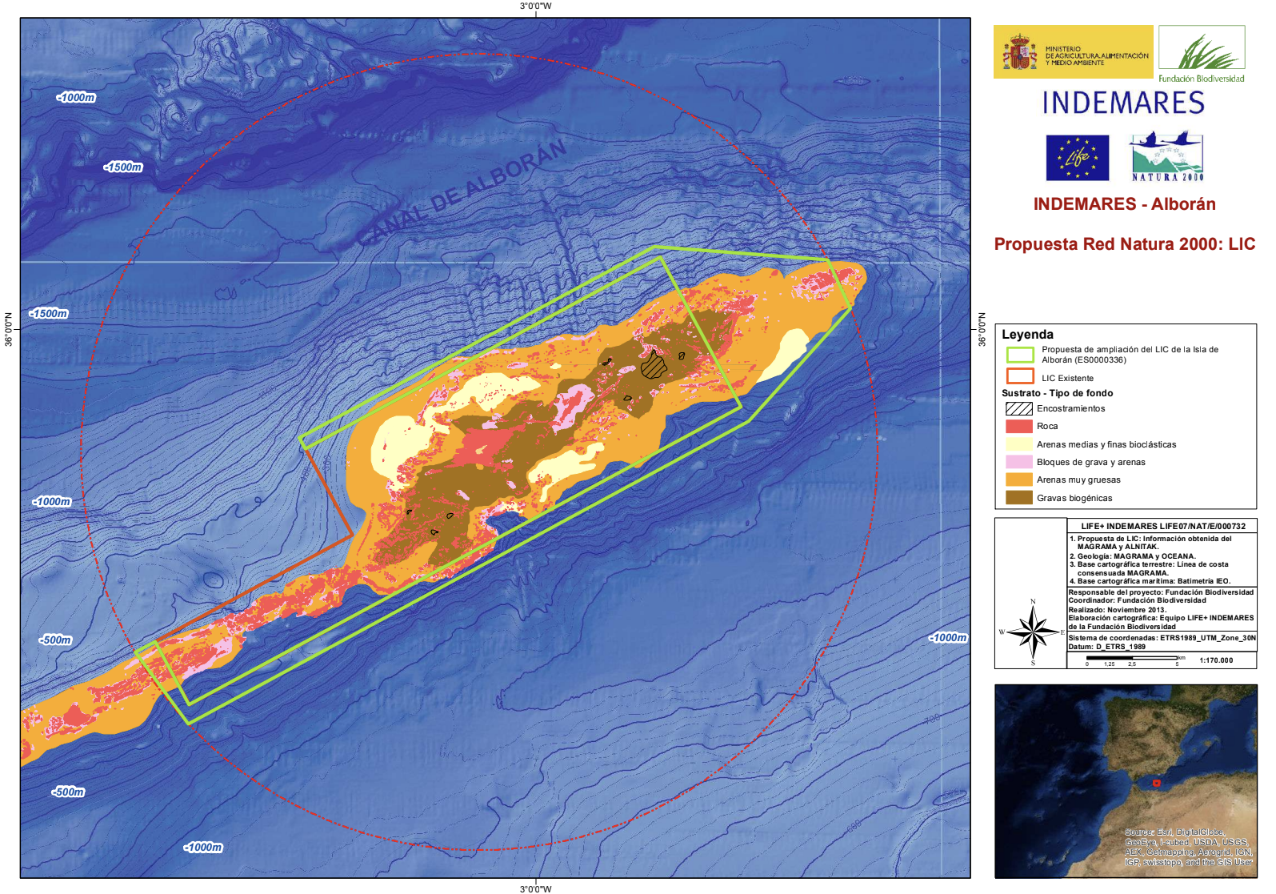Click 'Datum: D_ETRS_1989' text

(x=1107, y=647)
